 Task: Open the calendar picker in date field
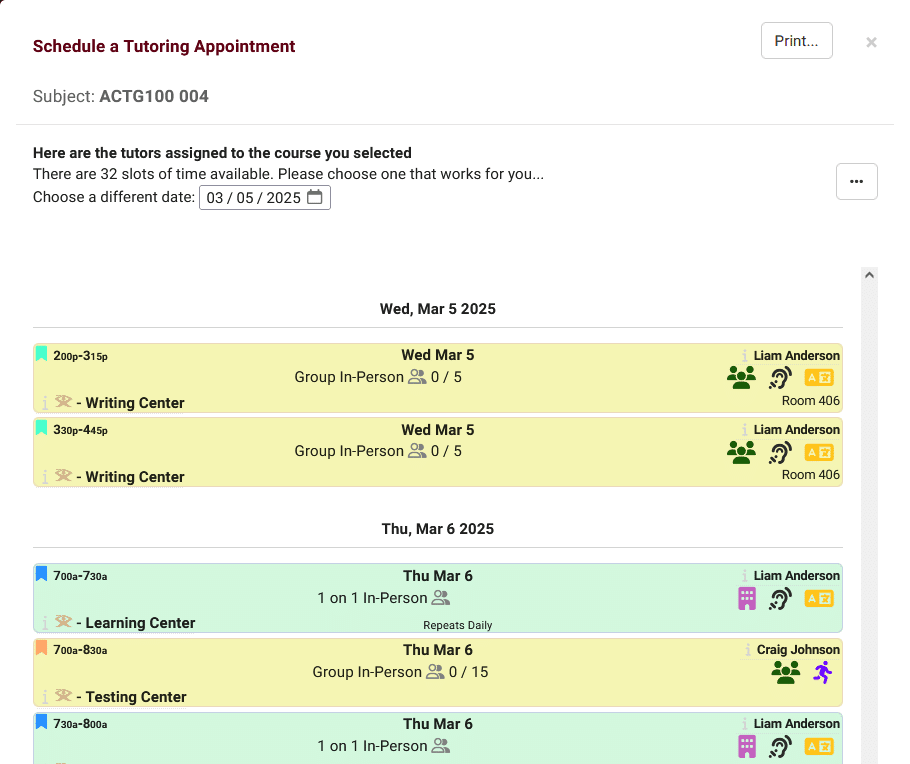[x=314, y=198]
